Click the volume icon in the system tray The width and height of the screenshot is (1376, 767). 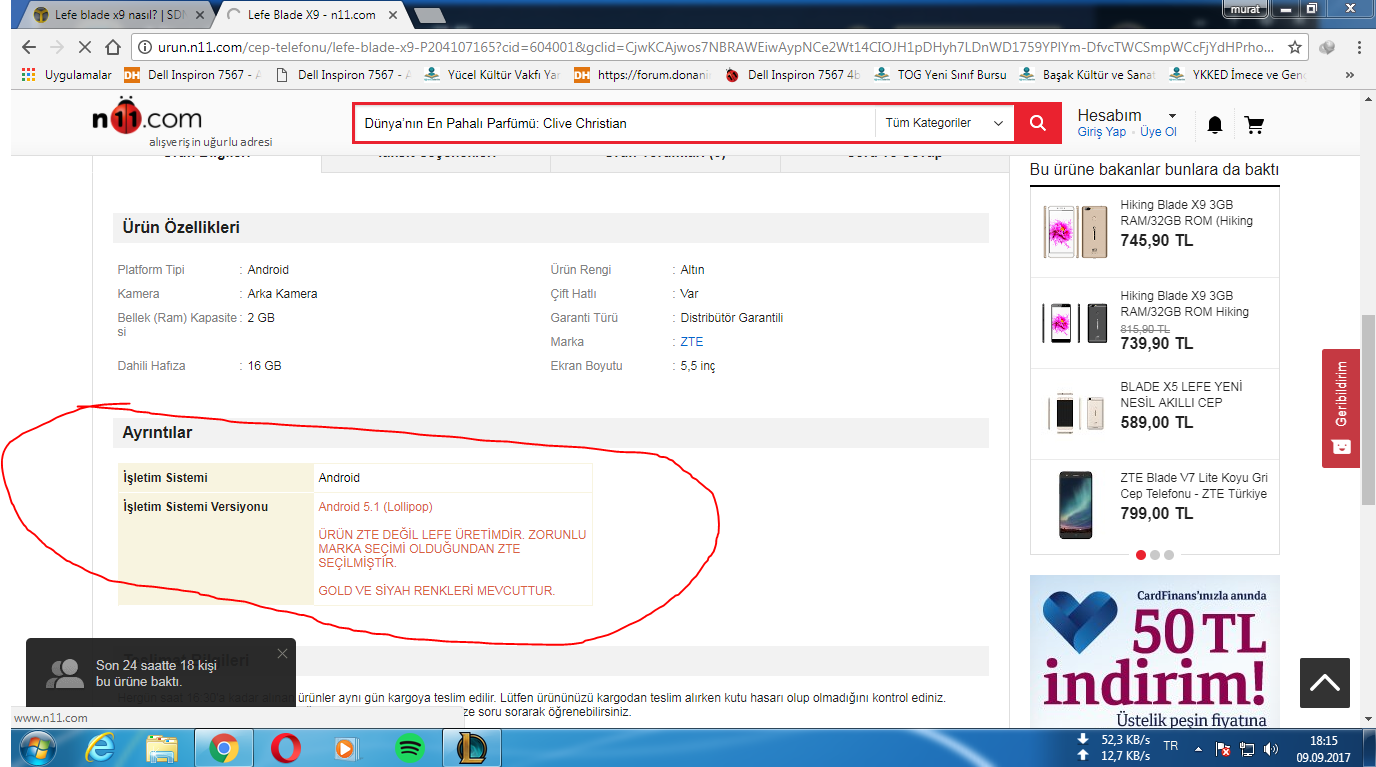click(x=1271, y=749)
